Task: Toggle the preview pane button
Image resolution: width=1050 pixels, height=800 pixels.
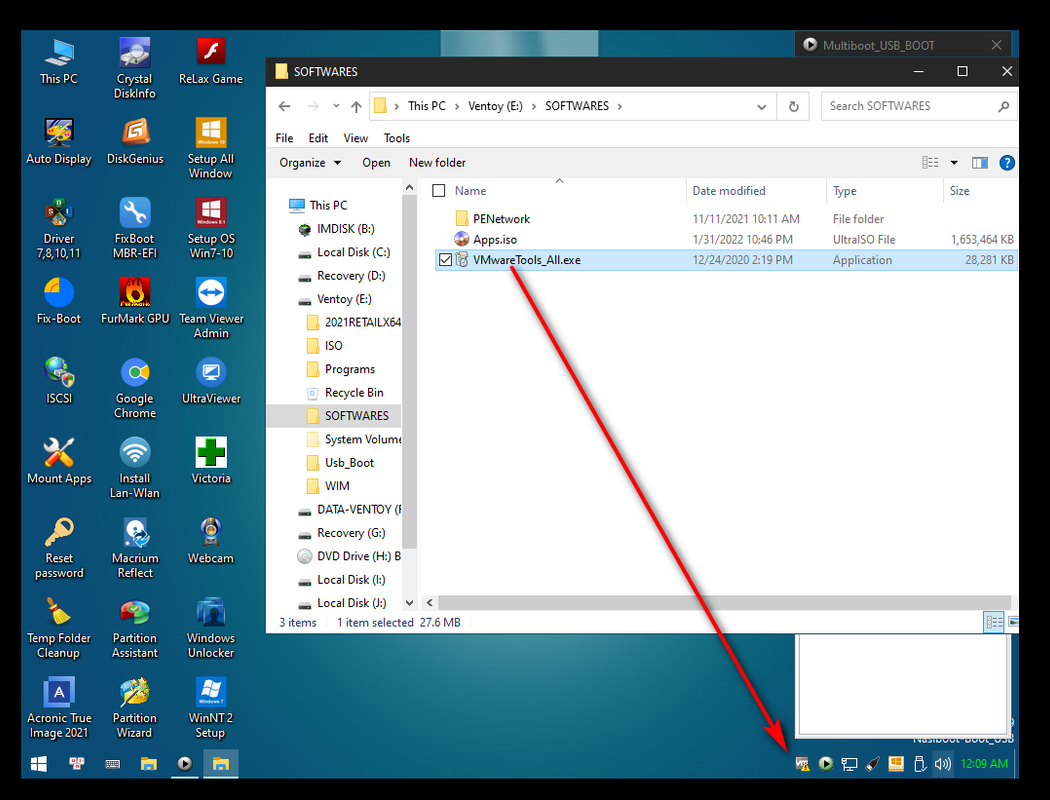Action: [x=980, y=163]
